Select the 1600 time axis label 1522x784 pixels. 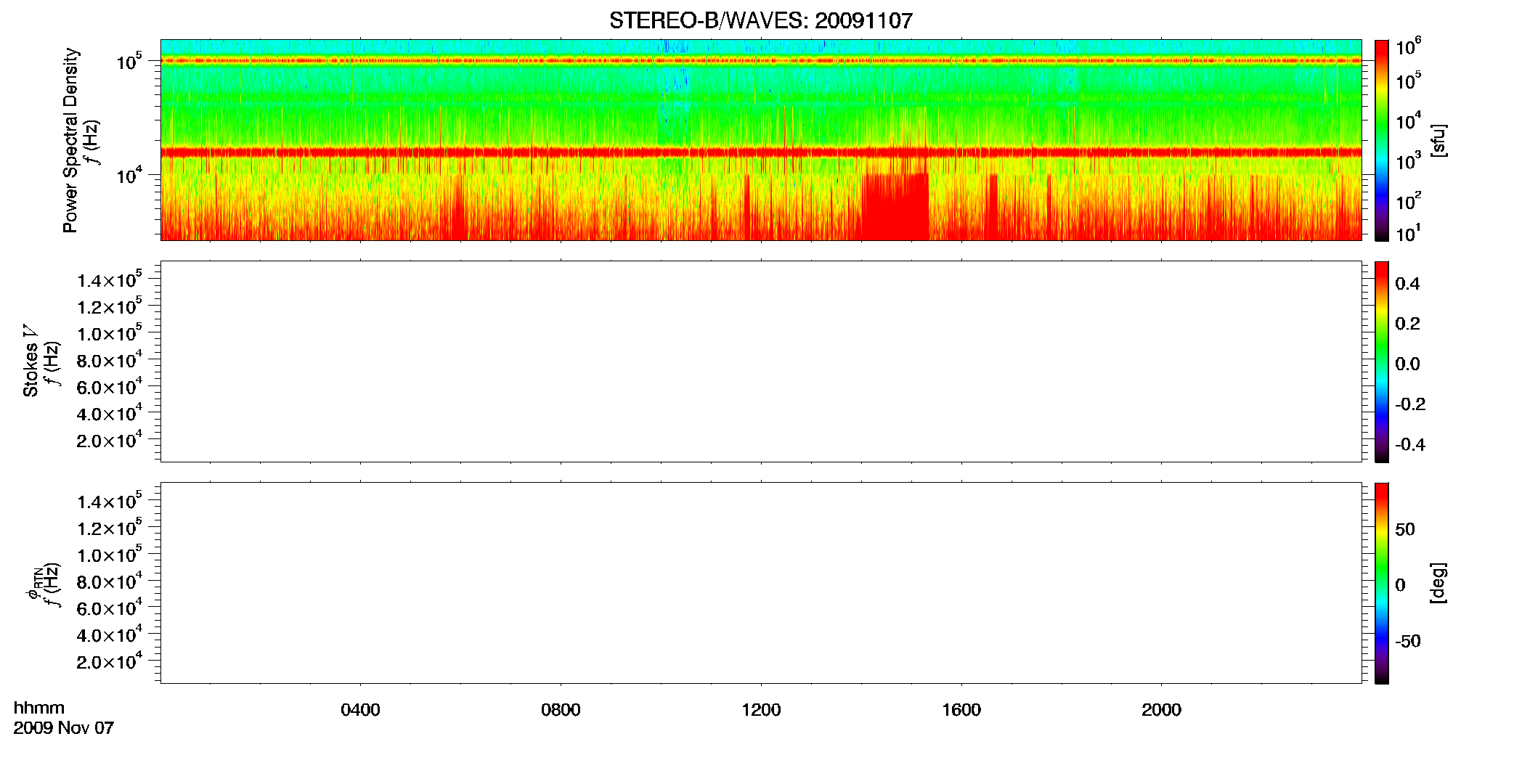coord(961,710)
